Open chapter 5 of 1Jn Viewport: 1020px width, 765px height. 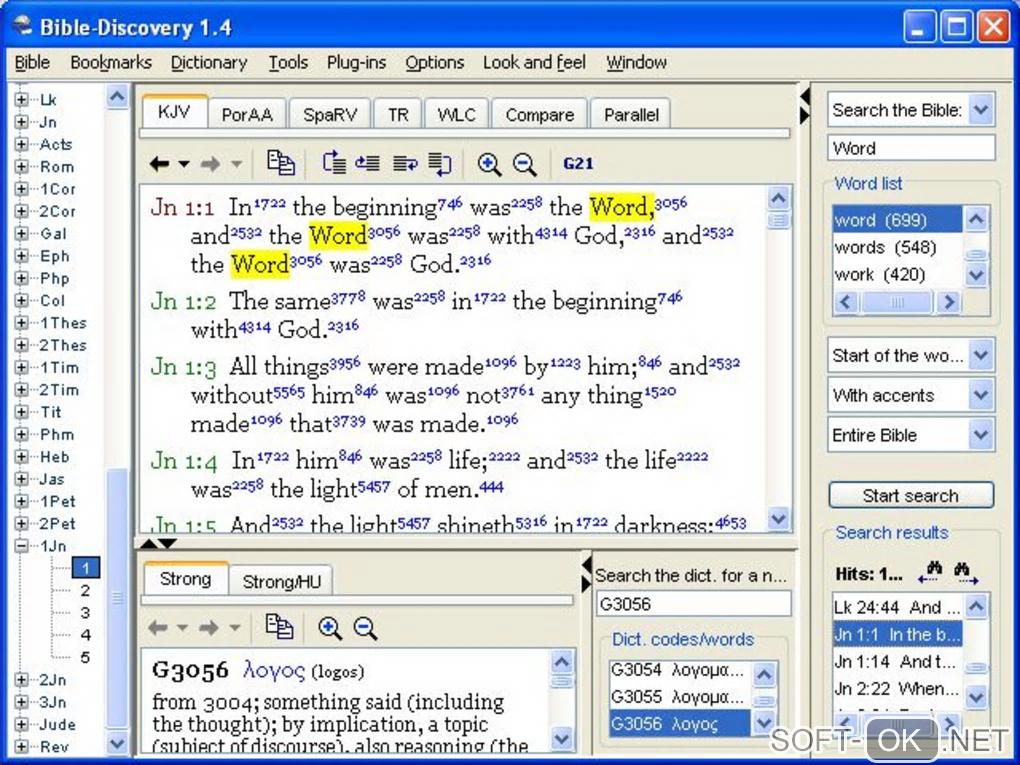(x=85, y=657)
